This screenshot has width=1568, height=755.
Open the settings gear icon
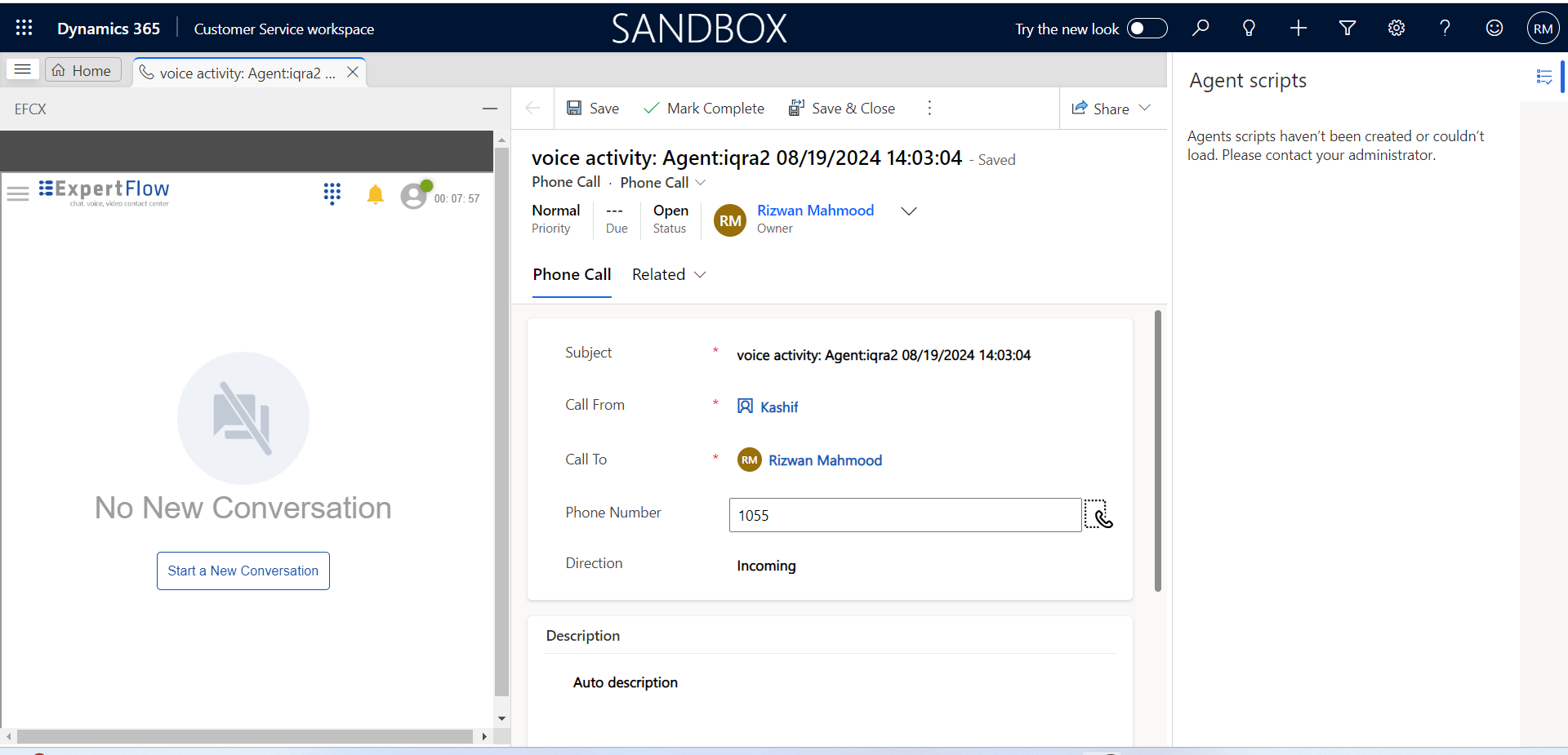coord(1396,28)
